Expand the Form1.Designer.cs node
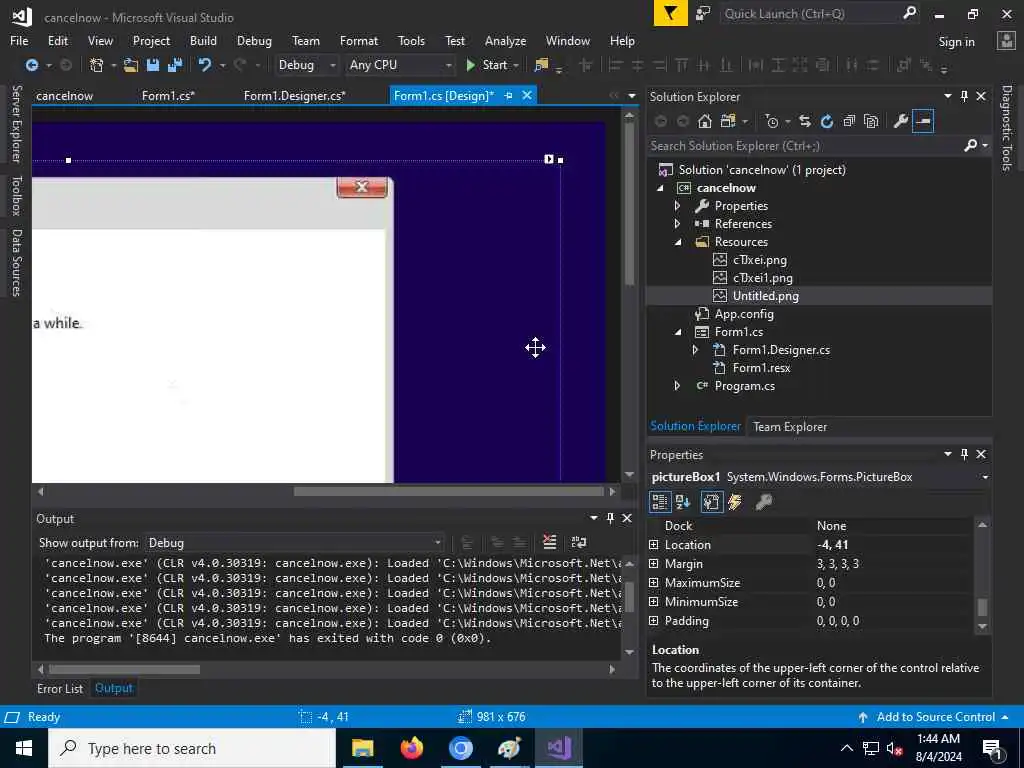1024x768 pixels. click(696, 350)
